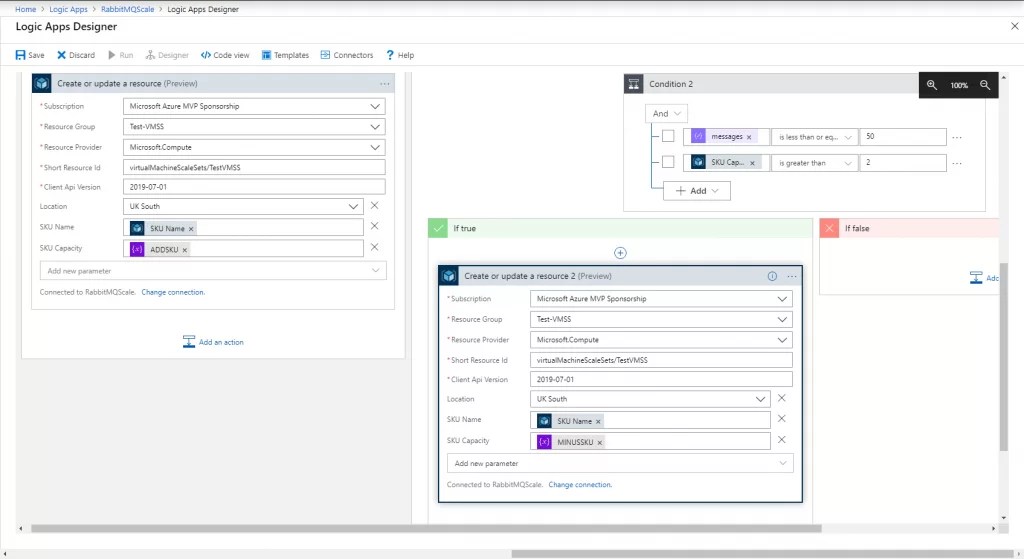The height and width of the screenshot is (559, 1024).
Task: Click the designer vertical scrollbar
Action: point(1004,356)
